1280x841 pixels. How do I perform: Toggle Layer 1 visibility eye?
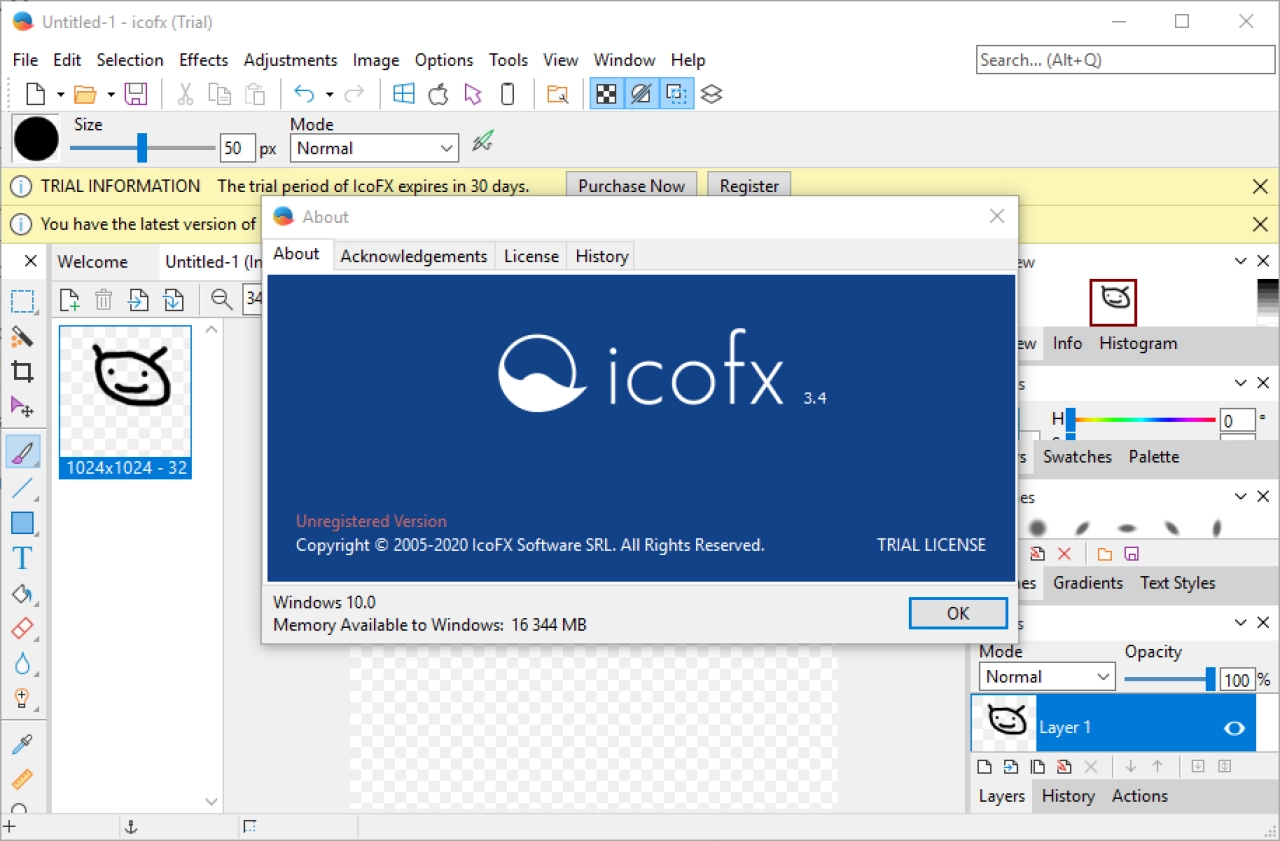[x=1235, y=728]
